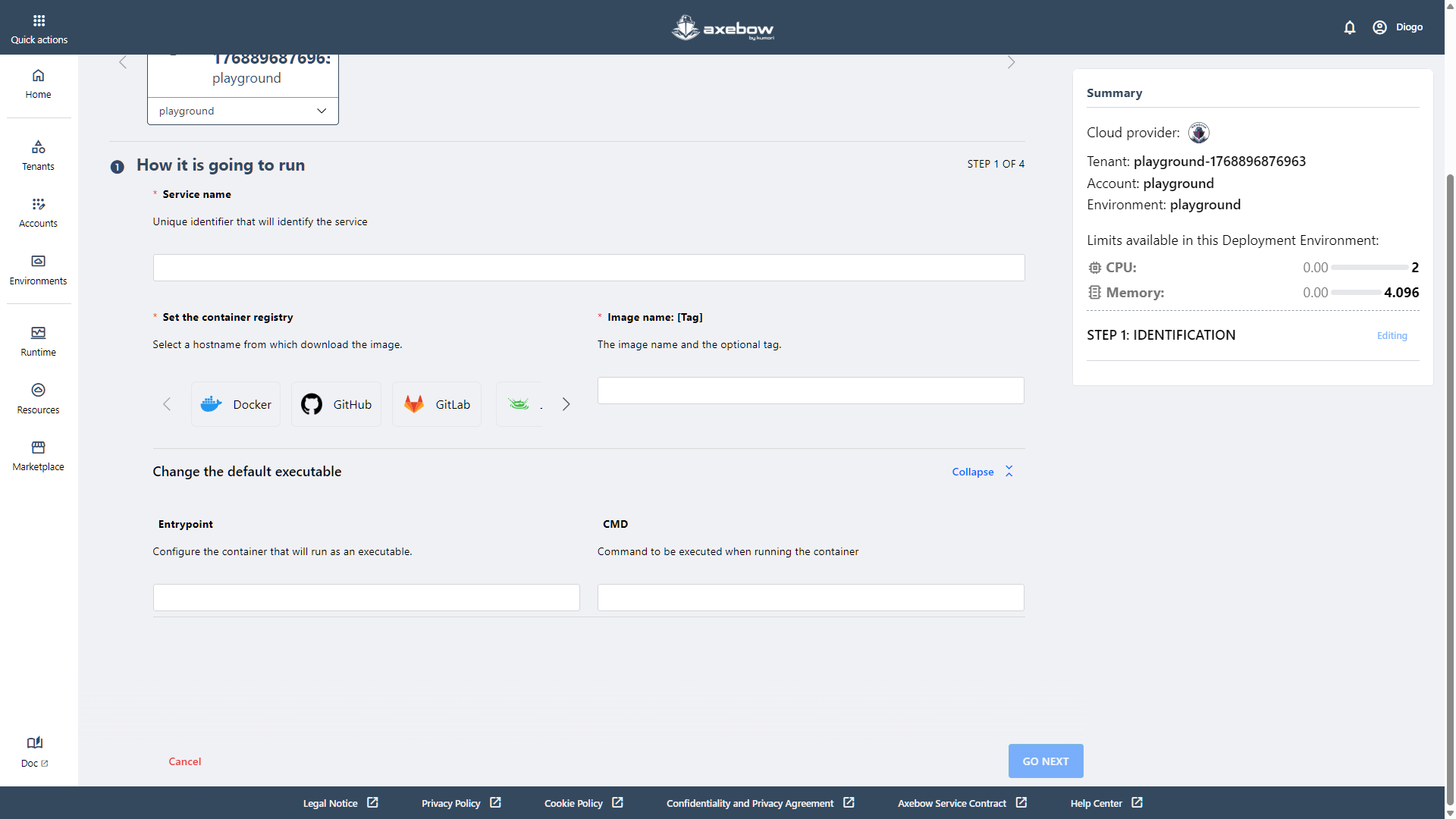Choose GitHub as container registry
1456x819 pixels.
336,404
